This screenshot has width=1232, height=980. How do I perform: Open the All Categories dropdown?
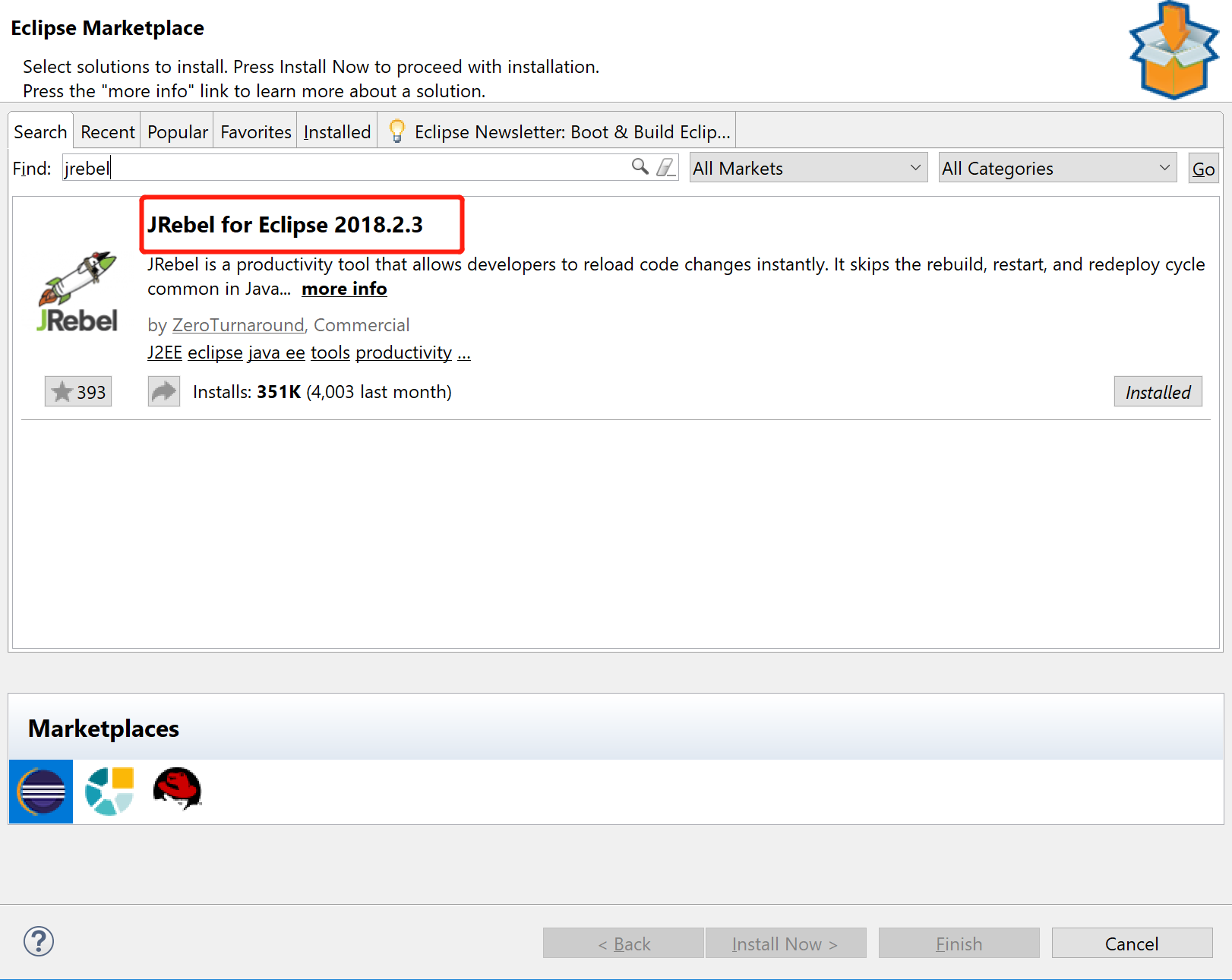click(1057, 167)
